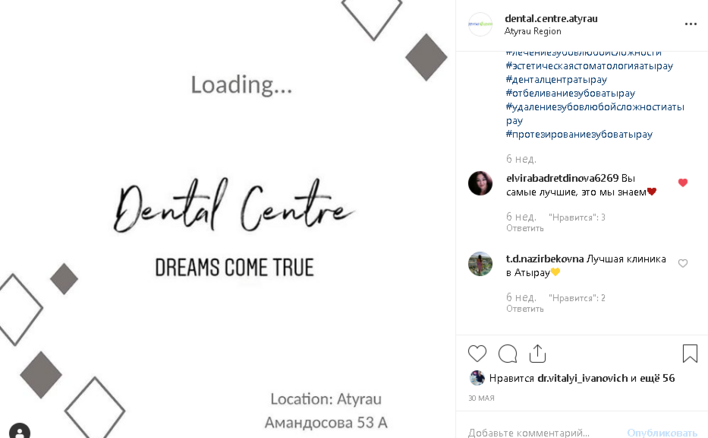Open comments via speech bubble icon
708x438 pixels.
pos(508,354)
